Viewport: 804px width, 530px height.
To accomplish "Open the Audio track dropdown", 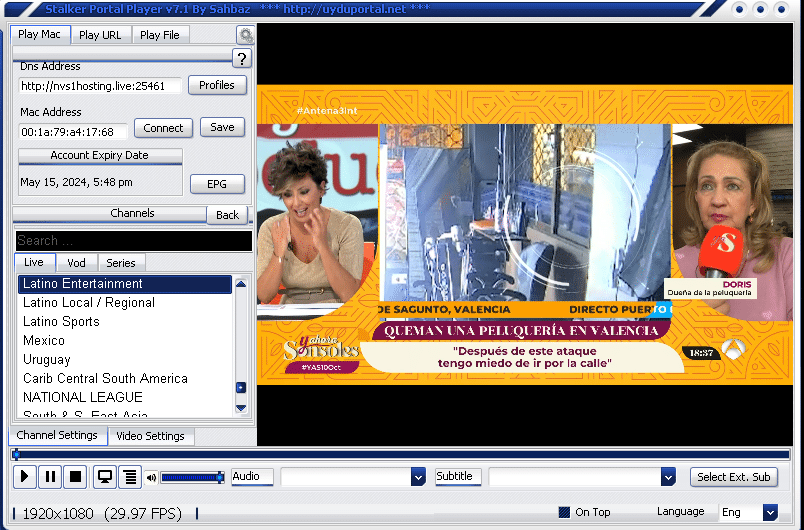I will [x=418, y=477].
